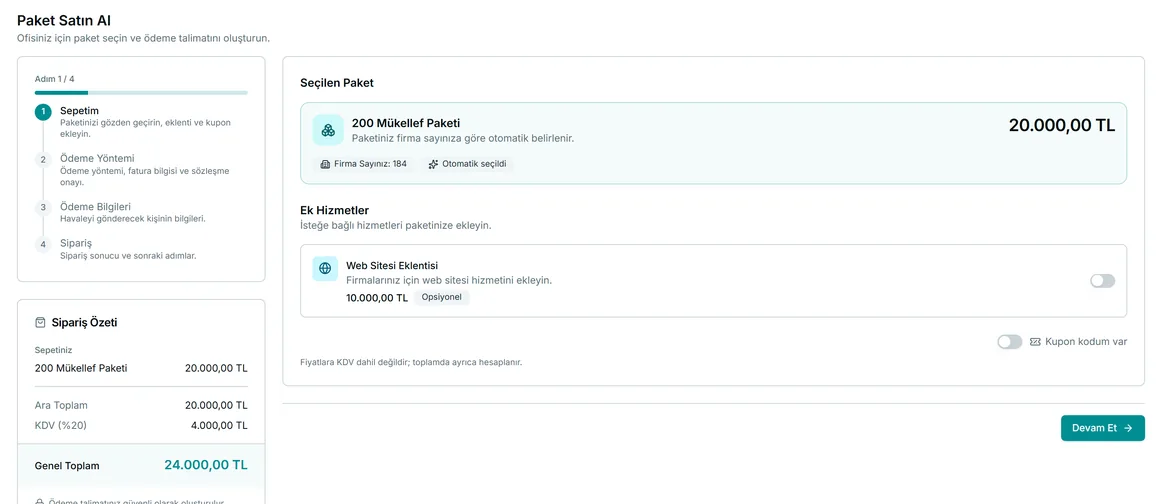
Task: Click the Paket Satın Al heading
Action: point(64,21)
